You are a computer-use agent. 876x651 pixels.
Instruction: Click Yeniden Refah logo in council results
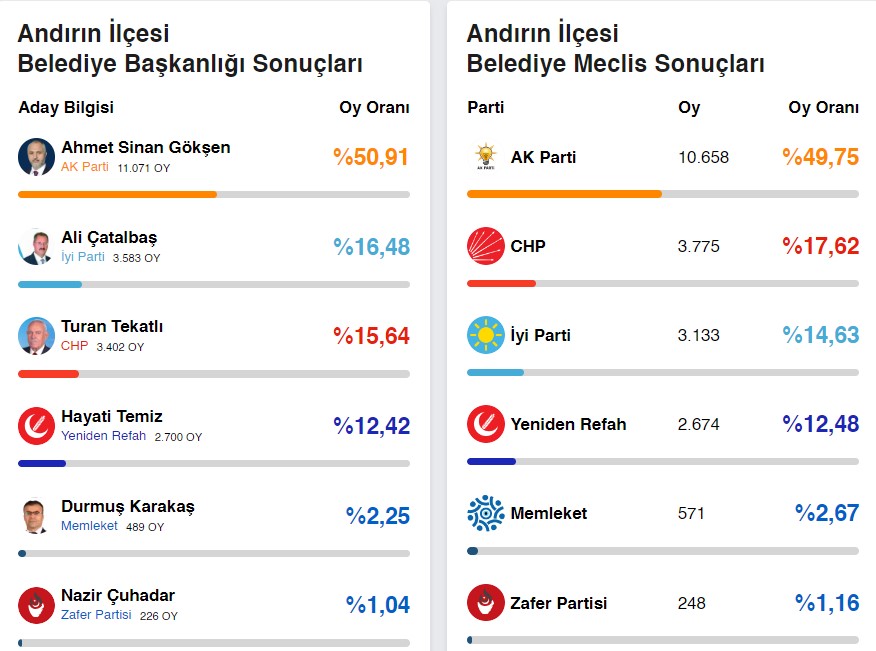coord(486,424)
